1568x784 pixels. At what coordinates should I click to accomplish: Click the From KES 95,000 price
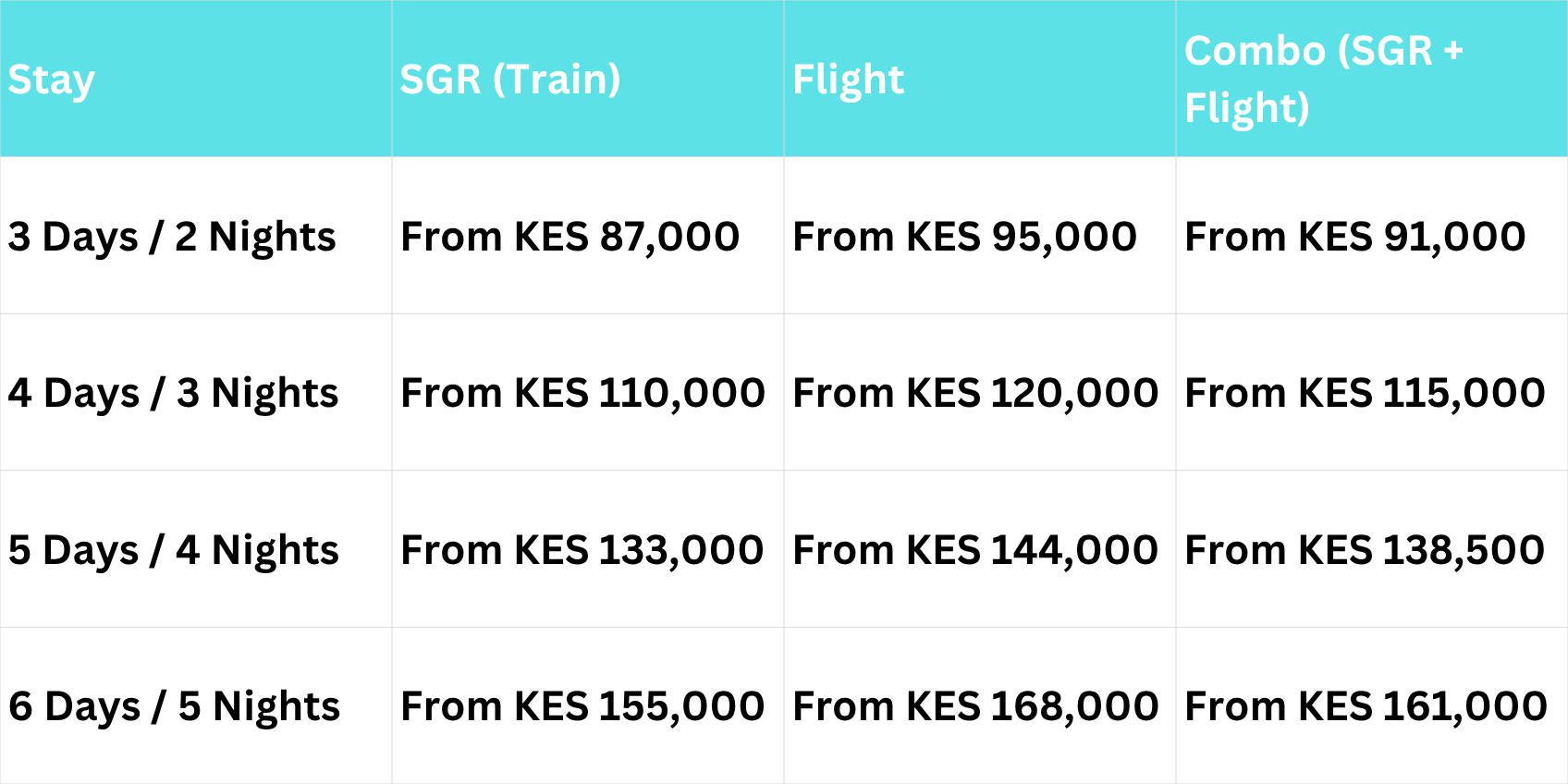(964, 237)
